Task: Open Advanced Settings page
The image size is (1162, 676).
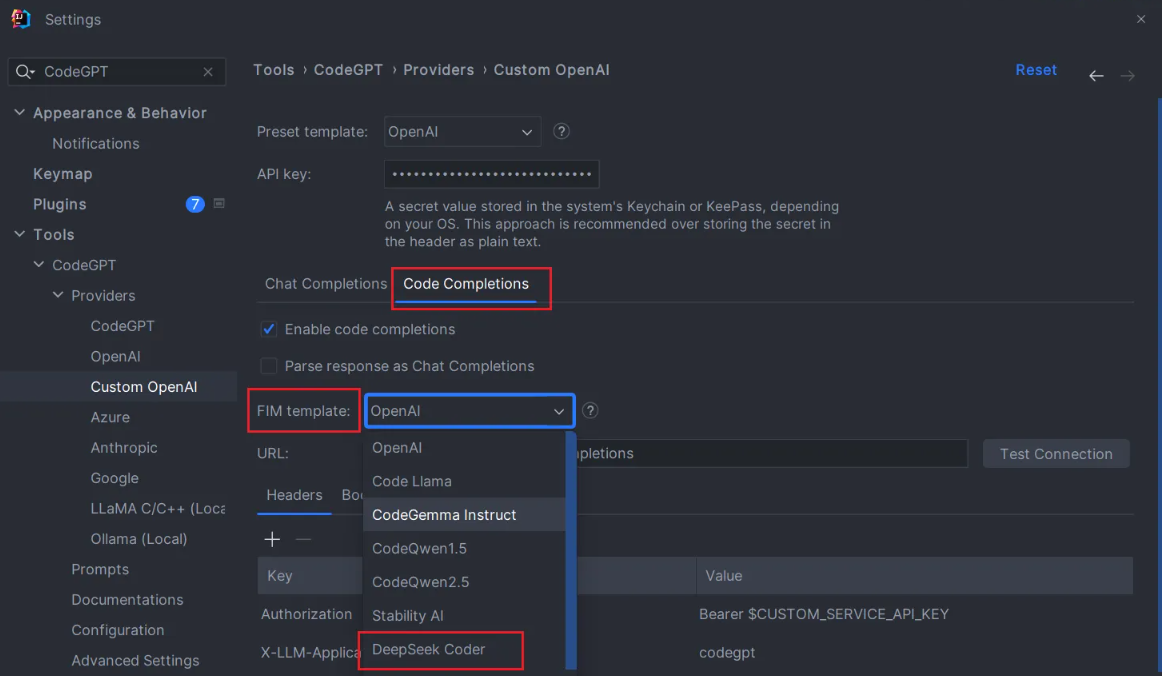Action: tap(136, 660)
